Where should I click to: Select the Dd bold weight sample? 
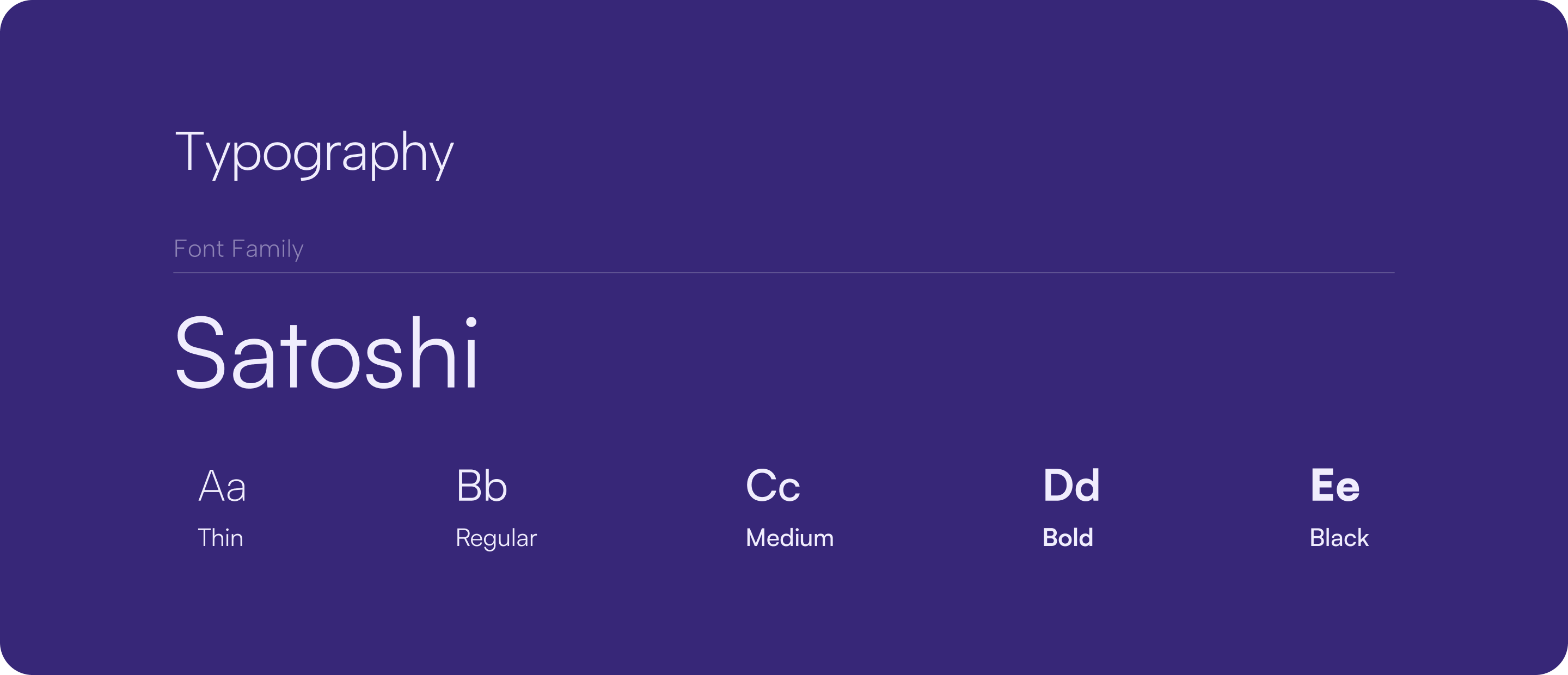pos(1071,485)
